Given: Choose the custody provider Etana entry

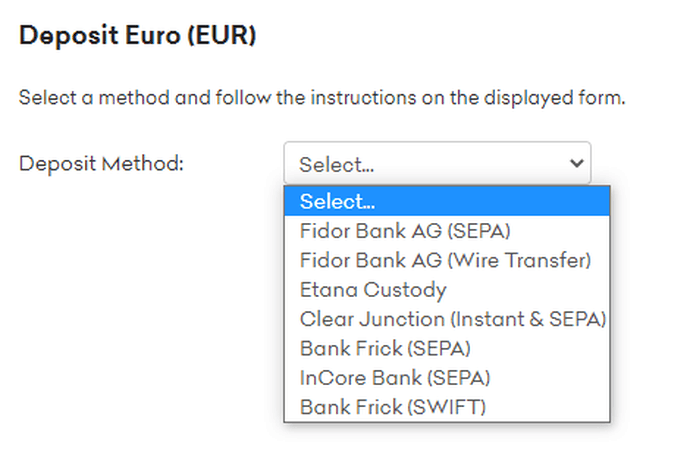Looking at the screenshot, I should coord(373,290).
